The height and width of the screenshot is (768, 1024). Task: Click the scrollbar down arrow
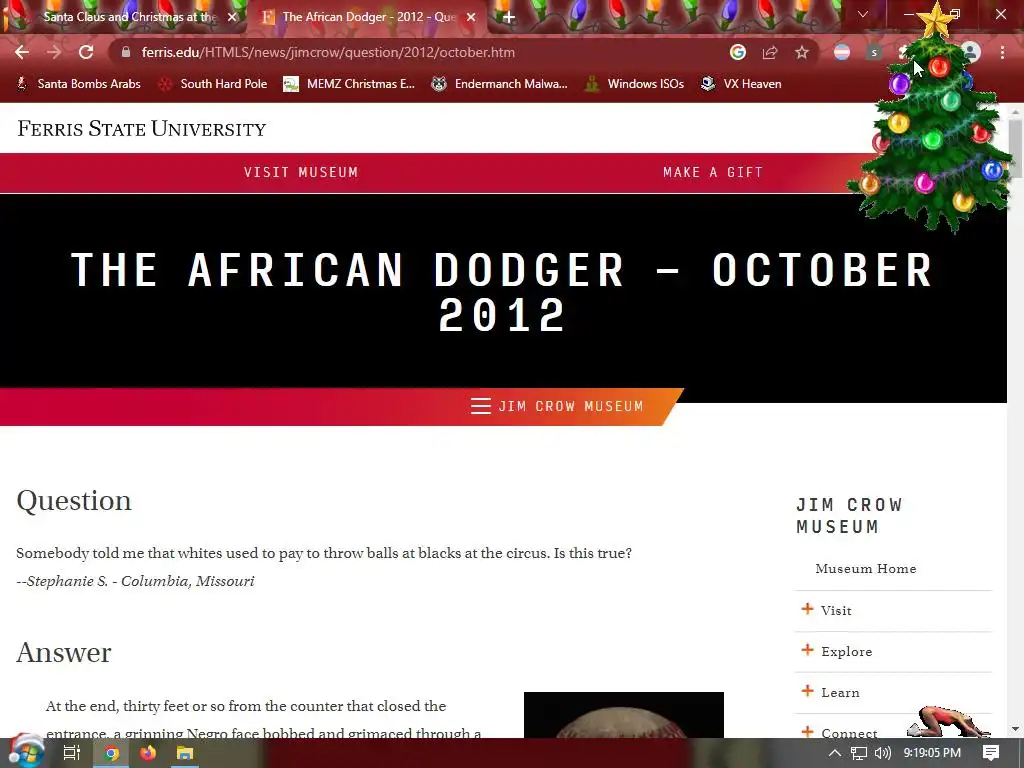click(x=1015, y=729)
